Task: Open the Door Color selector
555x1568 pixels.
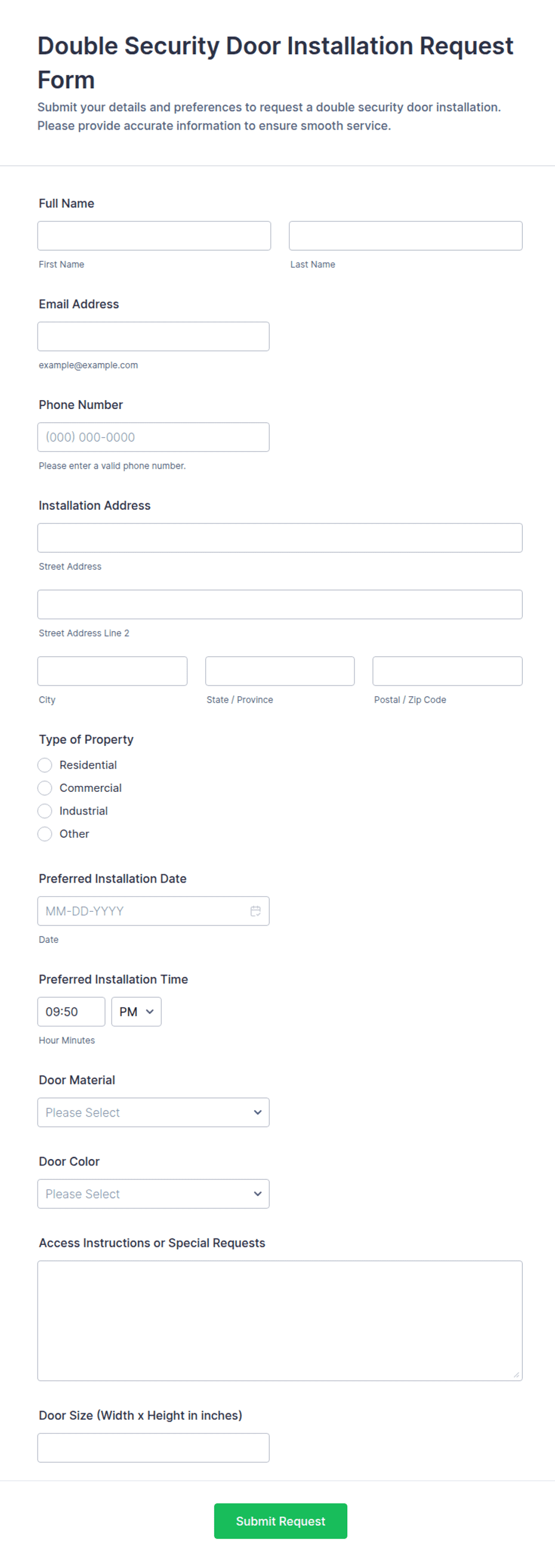Action: click(153, 1193)
